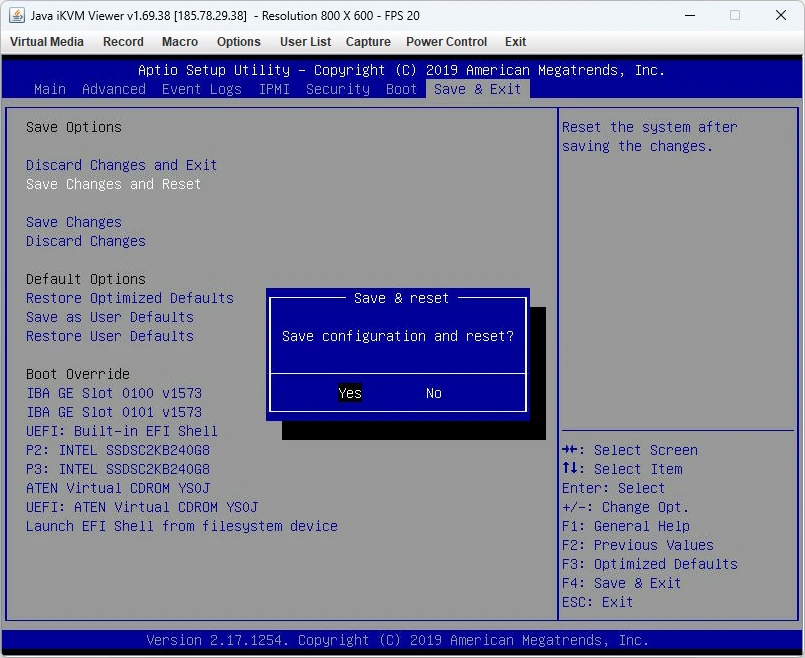The width and height of the screenshot is (805, 658).
Task: Choose No in Save & reset dialog
Action: [x=433, y=393]
